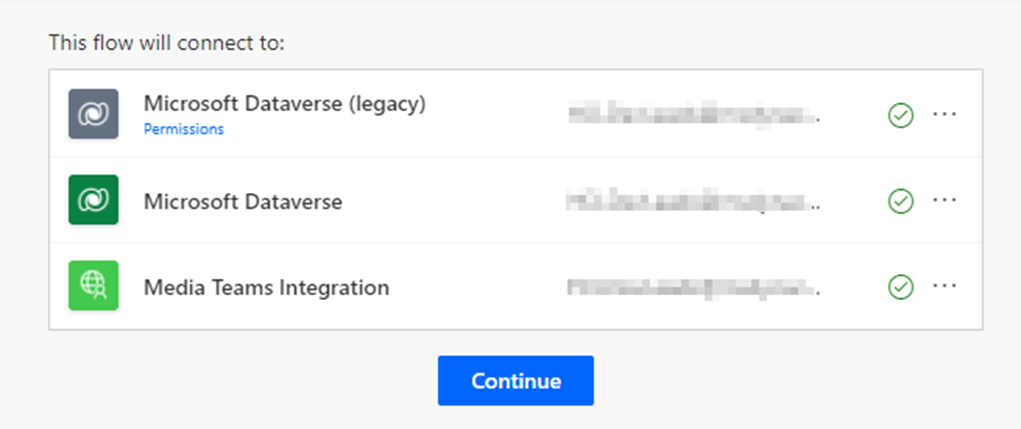
Task: Expand the ellipsis menu for Media Teams Integration
Action: tap(945, 287)
